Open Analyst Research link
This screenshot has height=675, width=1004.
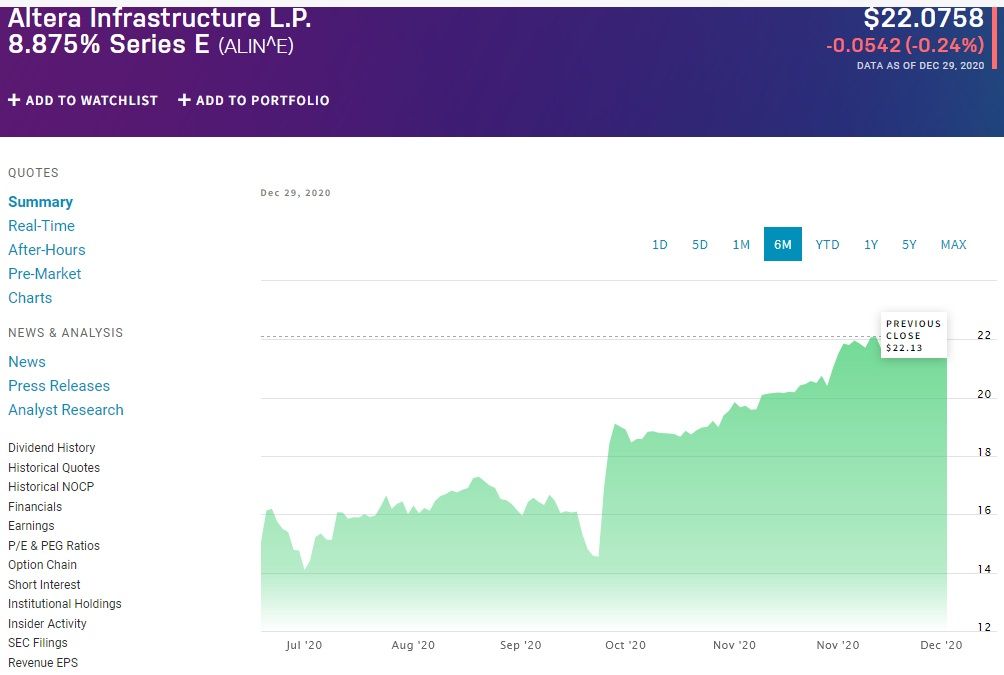click(66, 410)
